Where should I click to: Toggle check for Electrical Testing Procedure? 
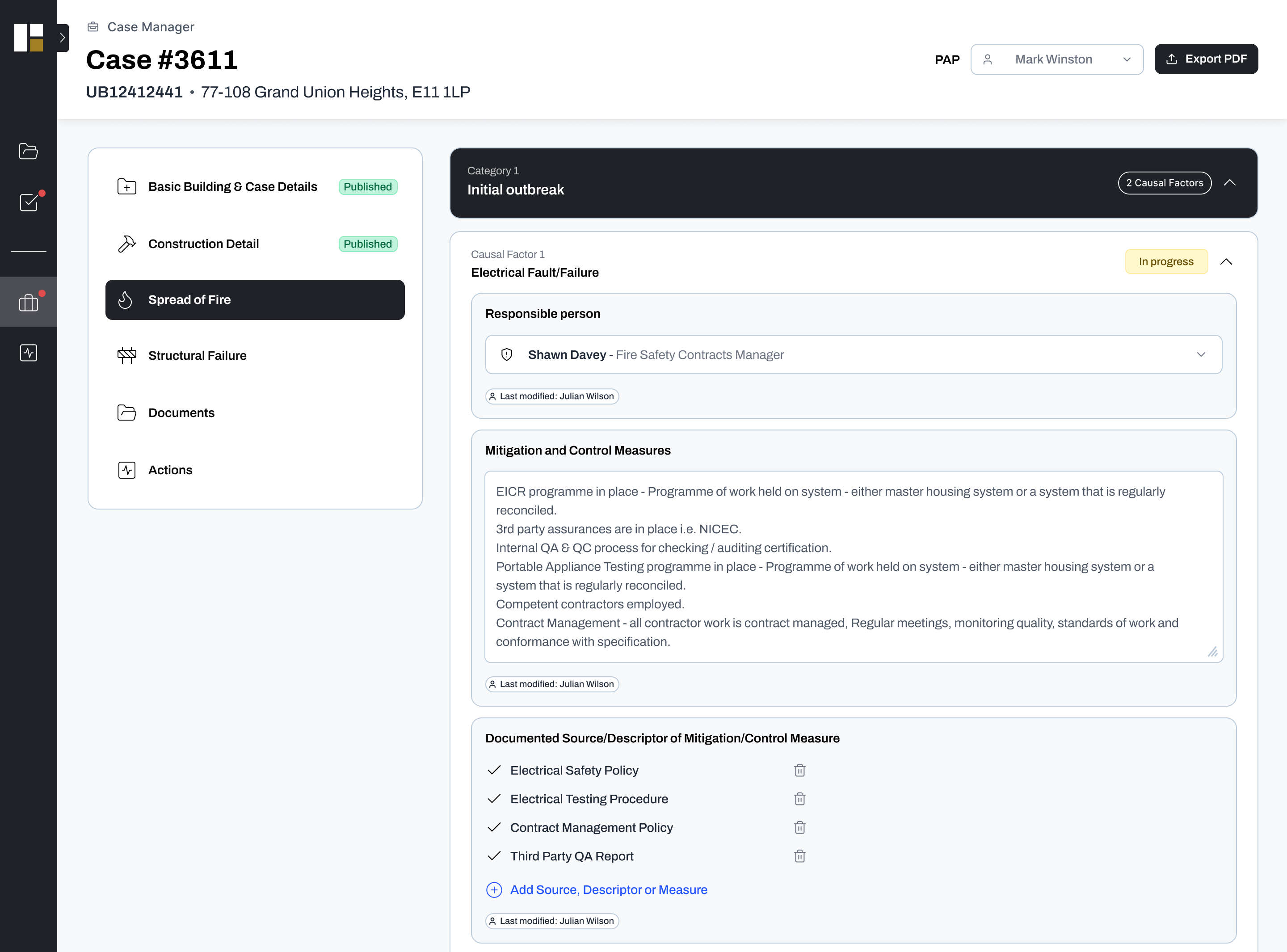pos(494,799)
